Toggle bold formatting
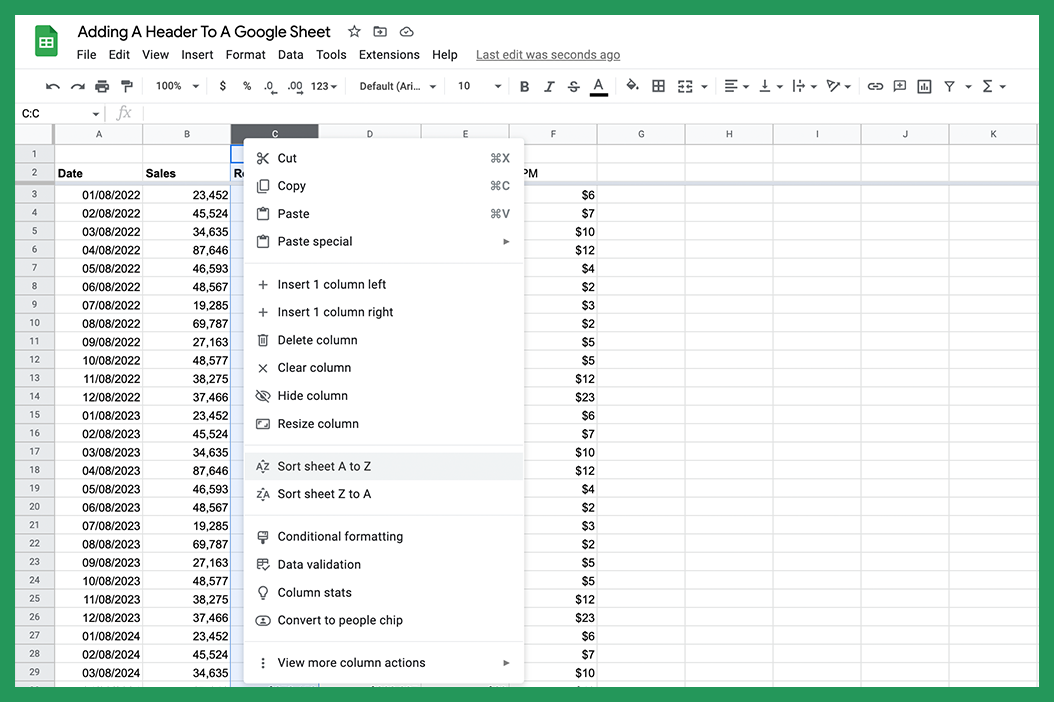1054x702 pixels. [524, 87]
